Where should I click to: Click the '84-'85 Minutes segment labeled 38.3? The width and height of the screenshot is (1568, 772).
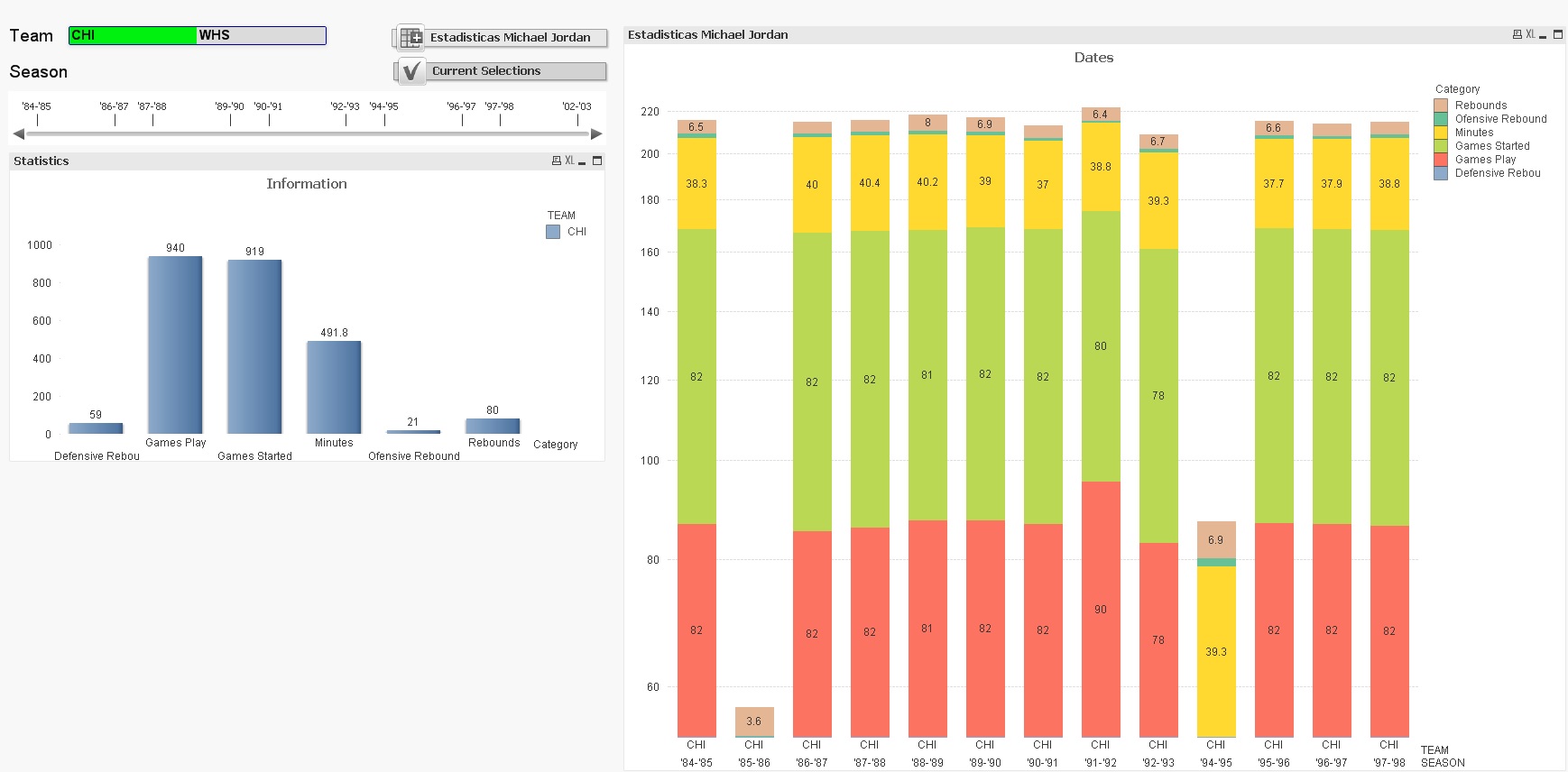click(x=696, y=183)
